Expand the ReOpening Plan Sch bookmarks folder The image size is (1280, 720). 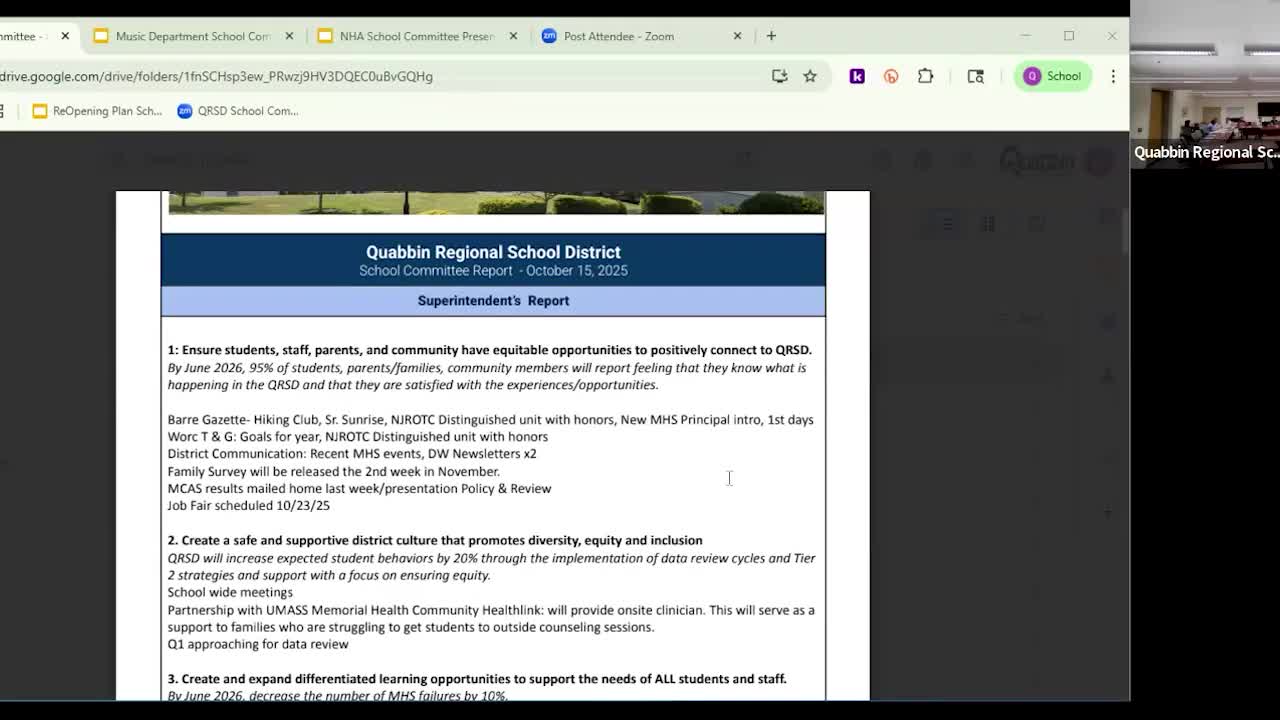tap(97, 111)
